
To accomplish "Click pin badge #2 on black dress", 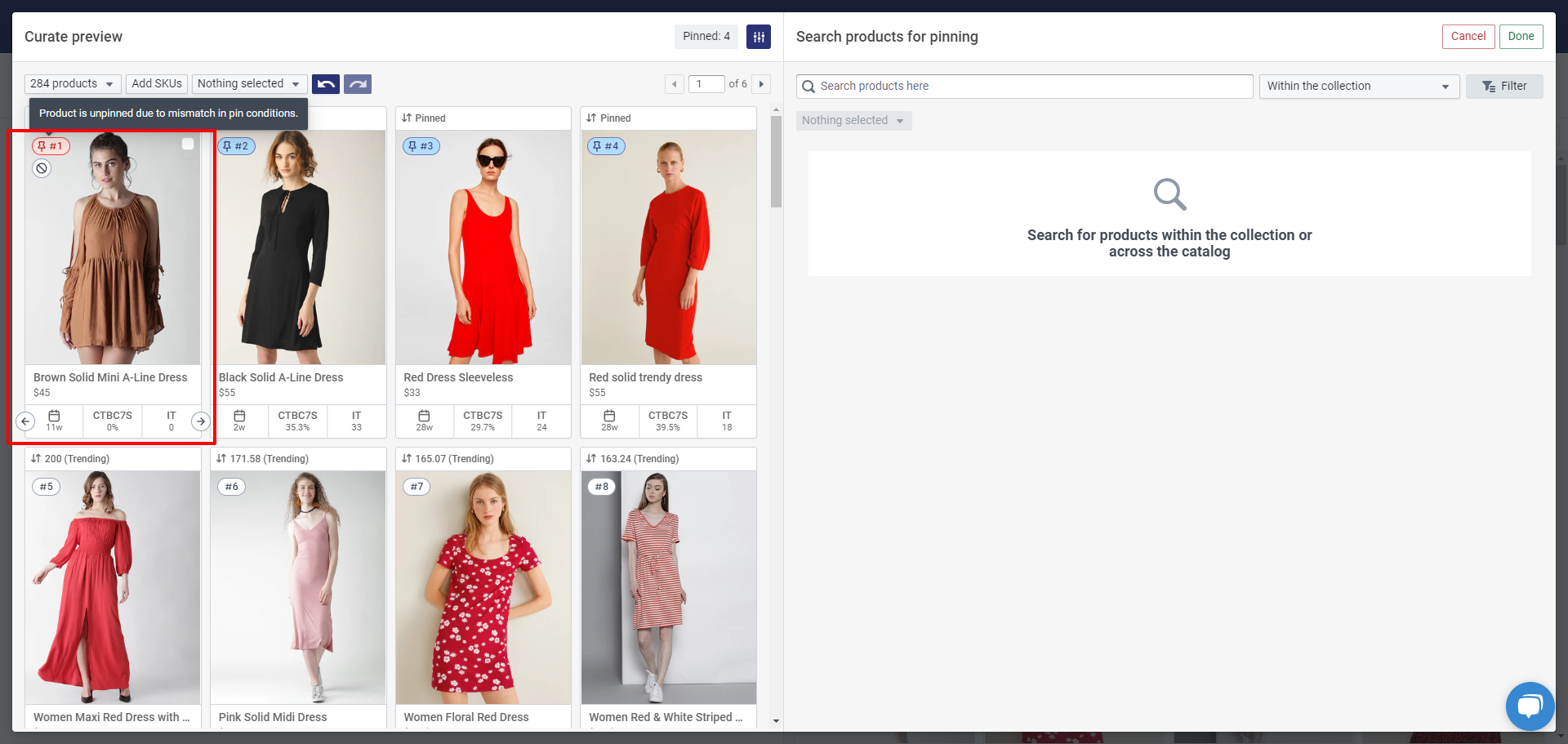I will coord(236,146).
